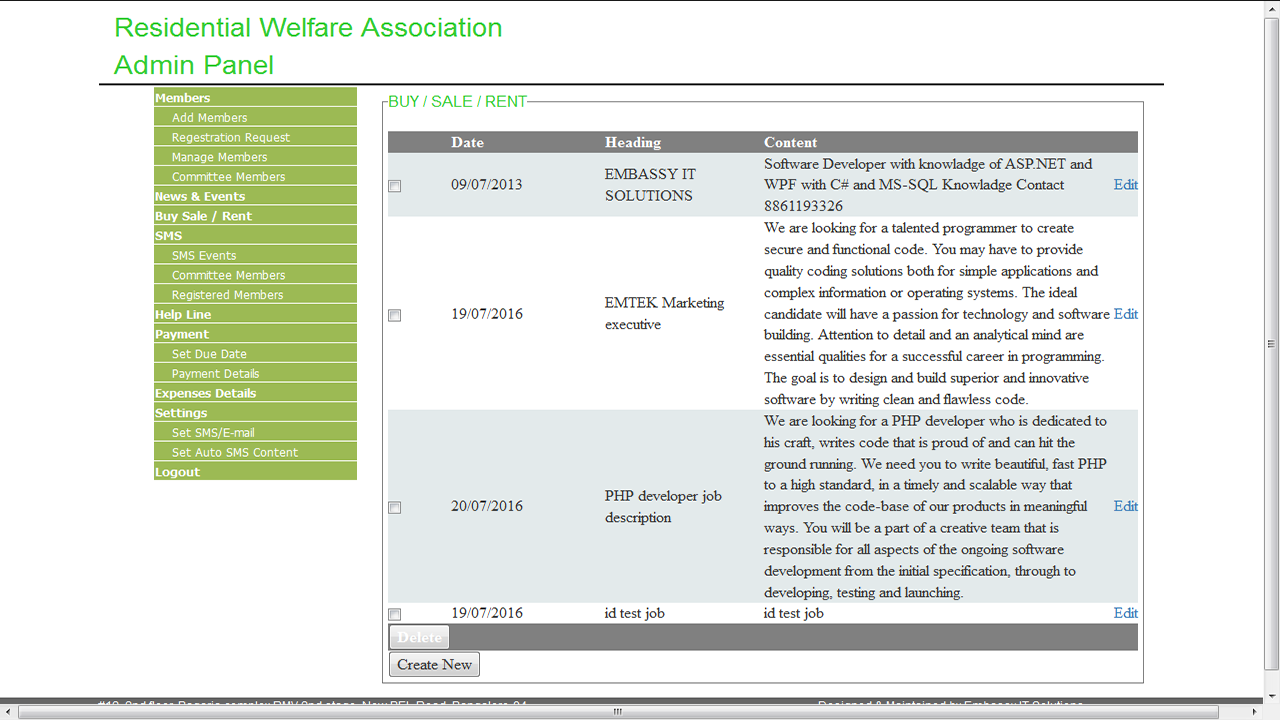Select the EMTEK Marketing executive row checkbox
The image size is (1280, 720).
[x=395, y=315]
